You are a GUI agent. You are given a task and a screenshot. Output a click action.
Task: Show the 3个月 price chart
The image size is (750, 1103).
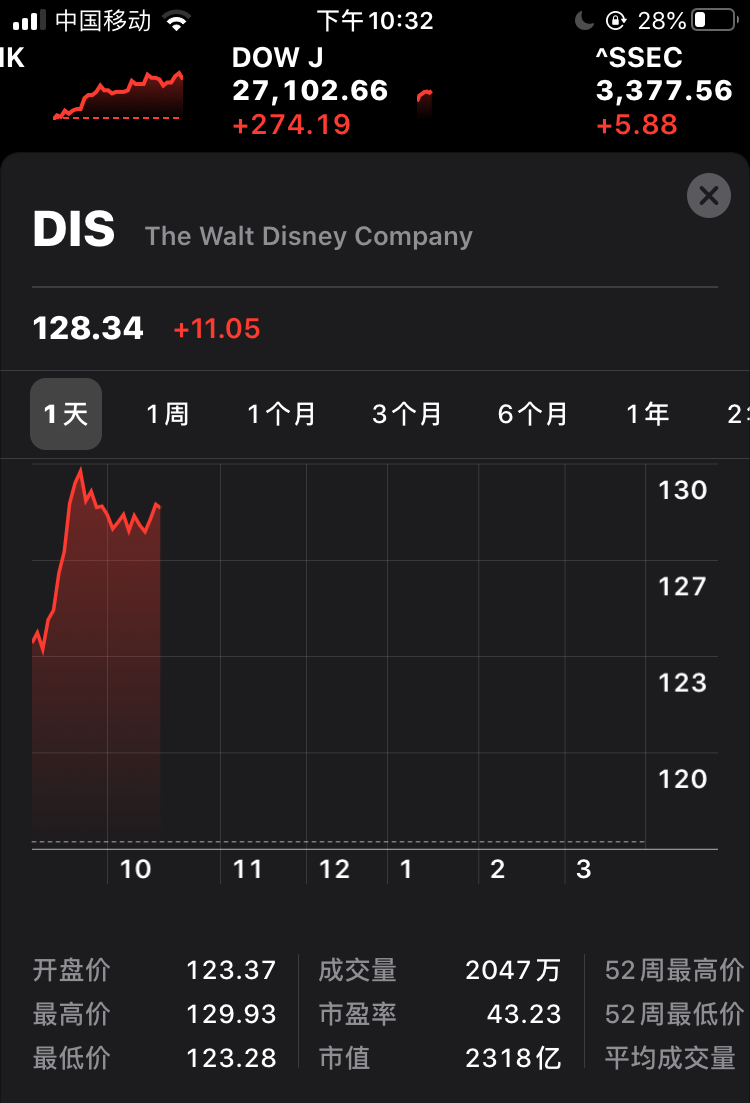coord(406,414)
